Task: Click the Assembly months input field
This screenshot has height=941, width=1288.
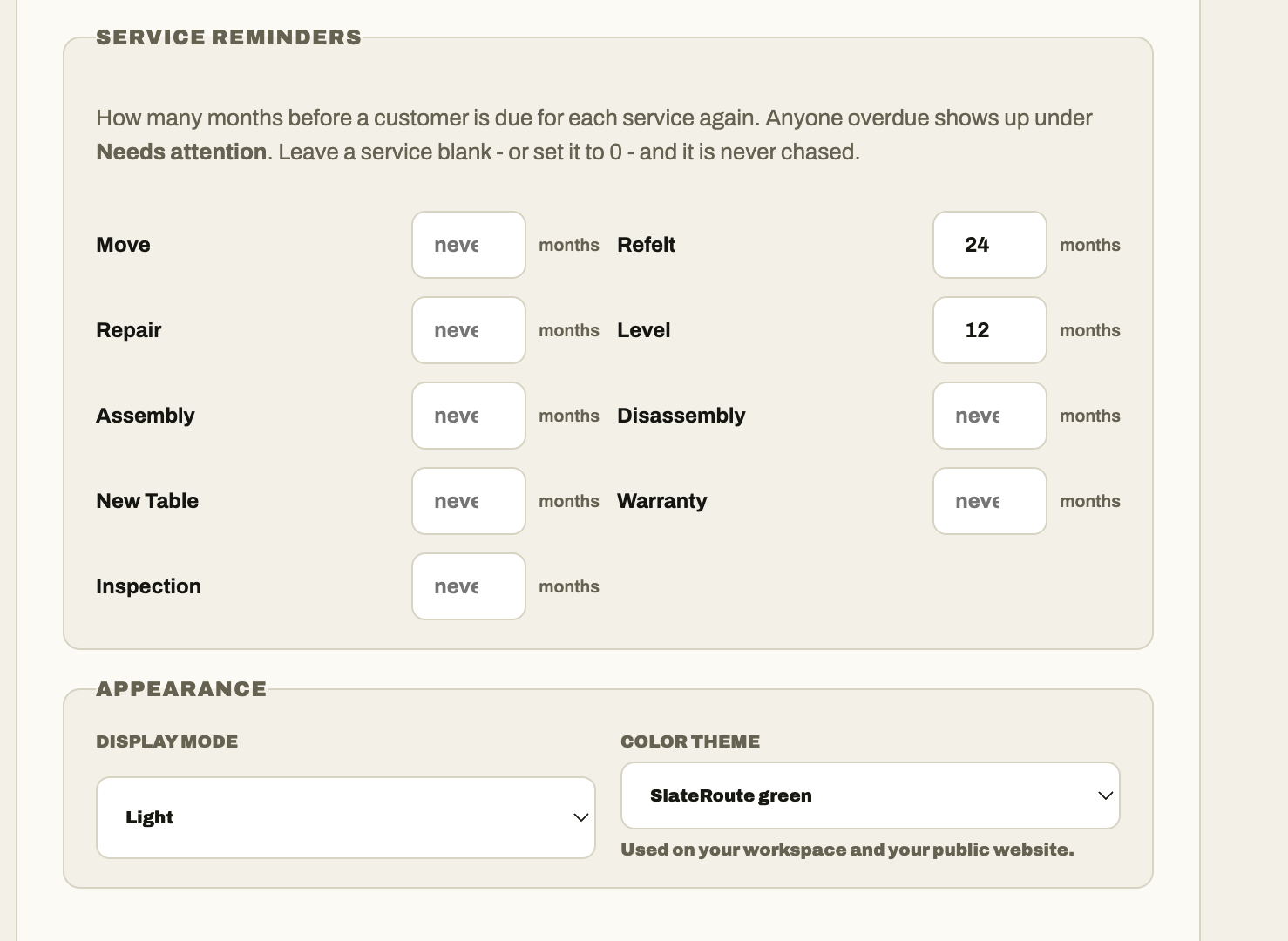Action: coord(469,416)
